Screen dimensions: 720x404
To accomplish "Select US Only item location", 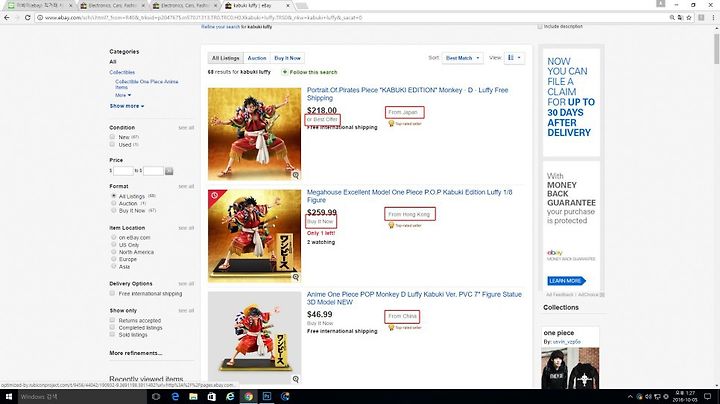I will tap(113, 245).
